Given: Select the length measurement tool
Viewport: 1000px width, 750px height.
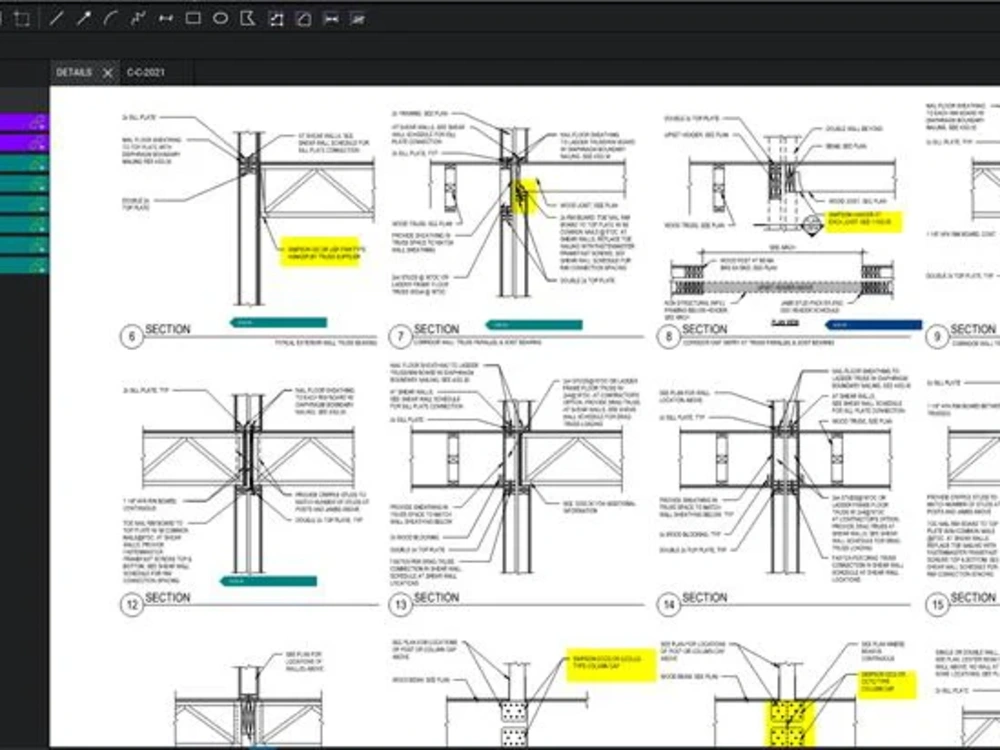Looking at the screenshot, I should (164, 17).
